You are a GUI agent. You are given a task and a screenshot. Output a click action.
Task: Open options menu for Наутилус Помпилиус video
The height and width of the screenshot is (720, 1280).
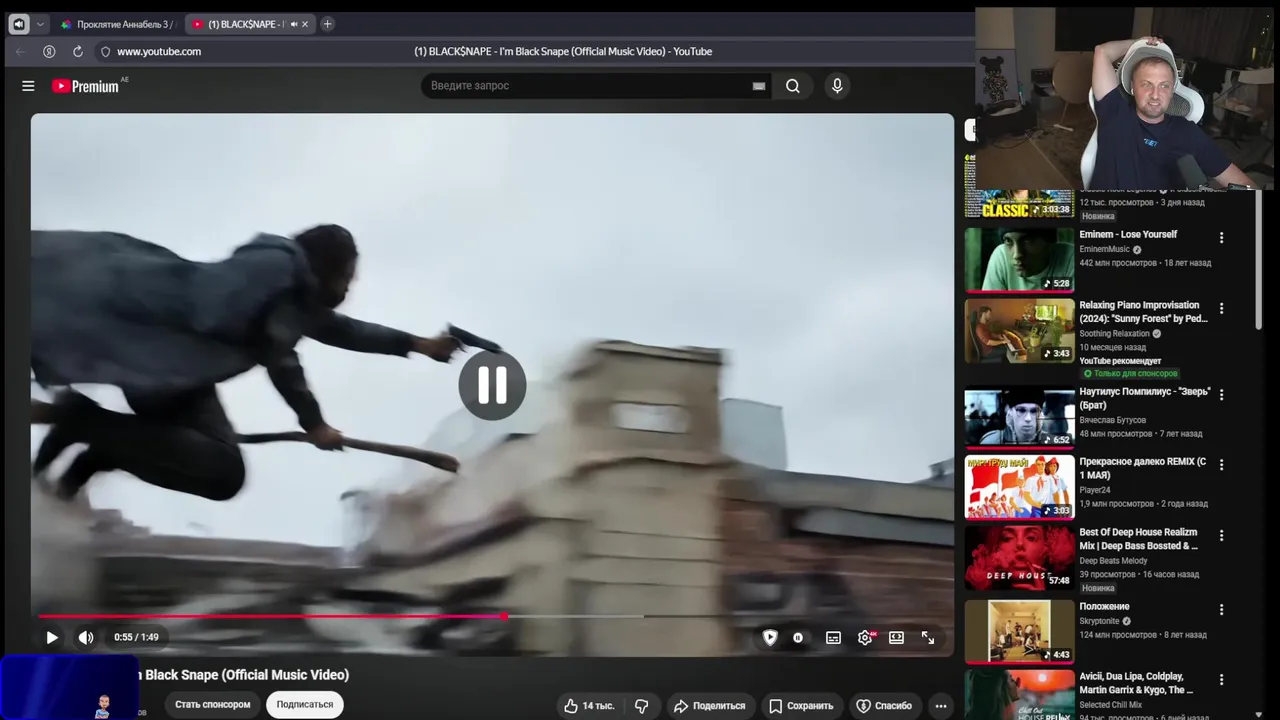1221,395
